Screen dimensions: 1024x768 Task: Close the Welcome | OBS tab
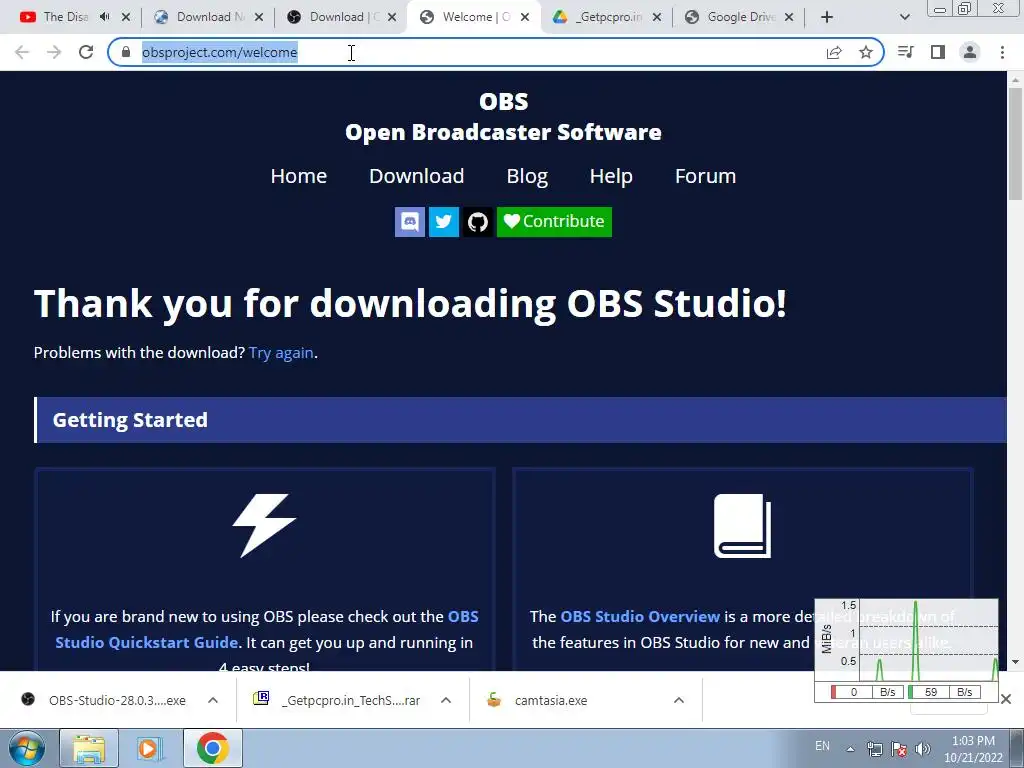(x=525, y=17)
